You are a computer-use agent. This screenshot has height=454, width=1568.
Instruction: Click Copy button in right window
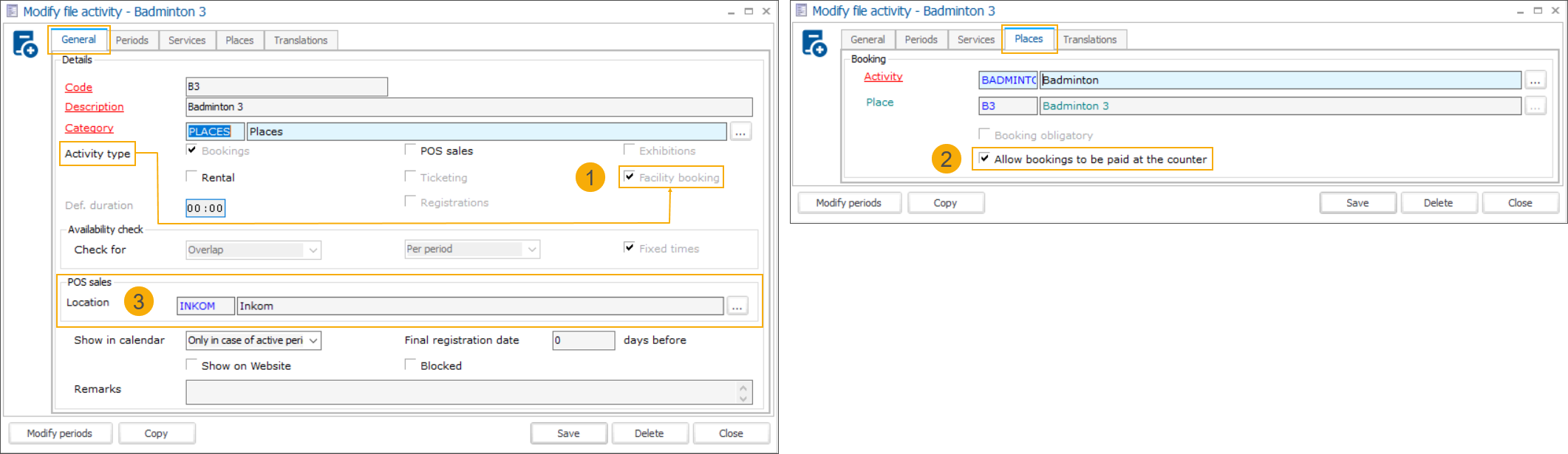[945, 203]
